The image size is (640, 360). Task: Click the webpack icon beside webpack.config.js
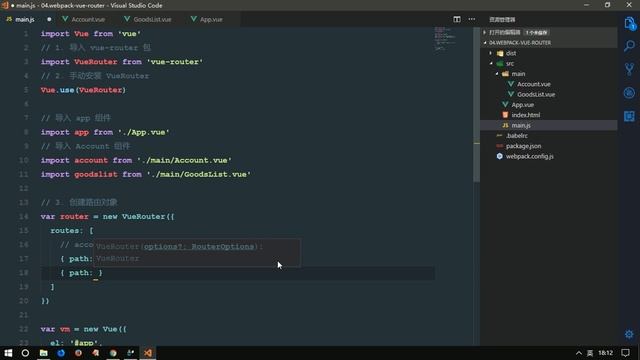click(x=500, y=156)
